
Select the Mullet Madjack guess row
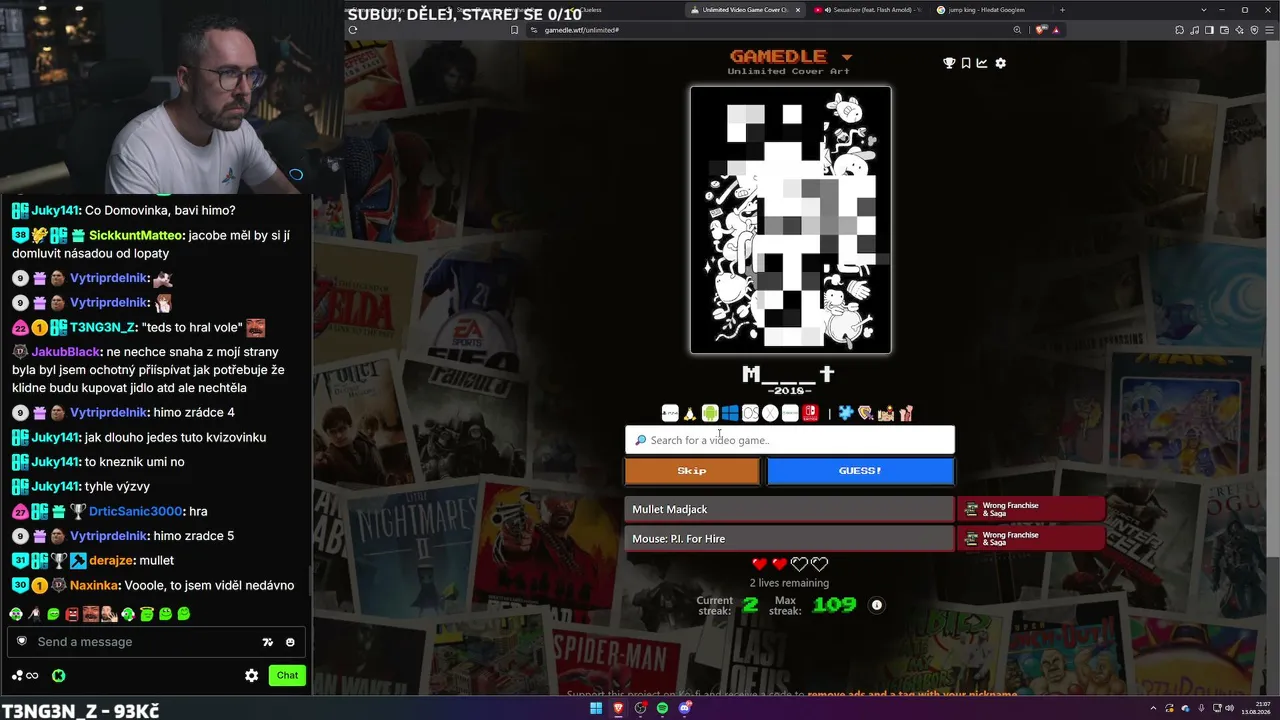[x=789, y=509]
